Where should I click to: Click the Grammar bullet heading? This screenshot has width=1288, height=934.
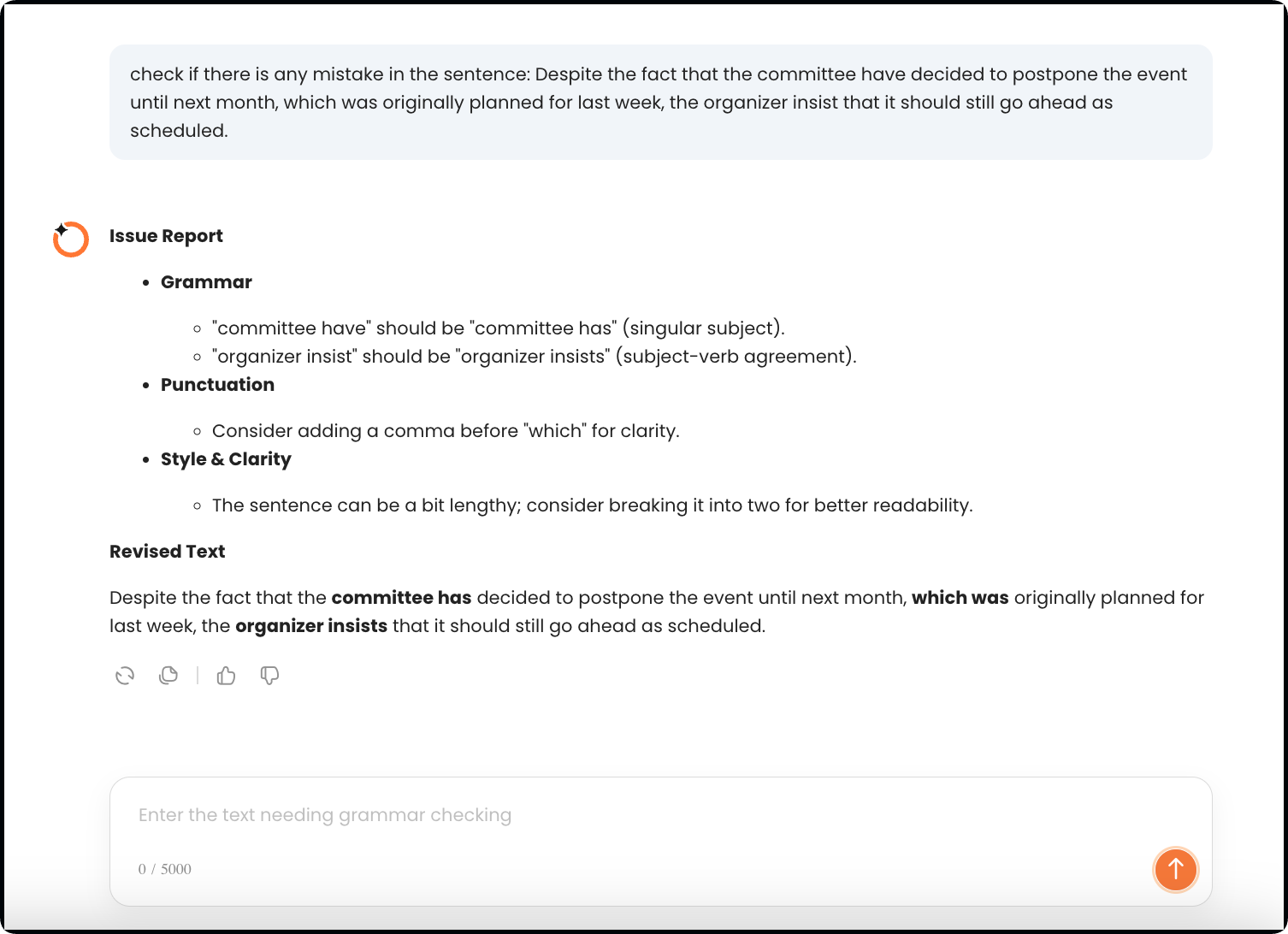pos(206,282)
